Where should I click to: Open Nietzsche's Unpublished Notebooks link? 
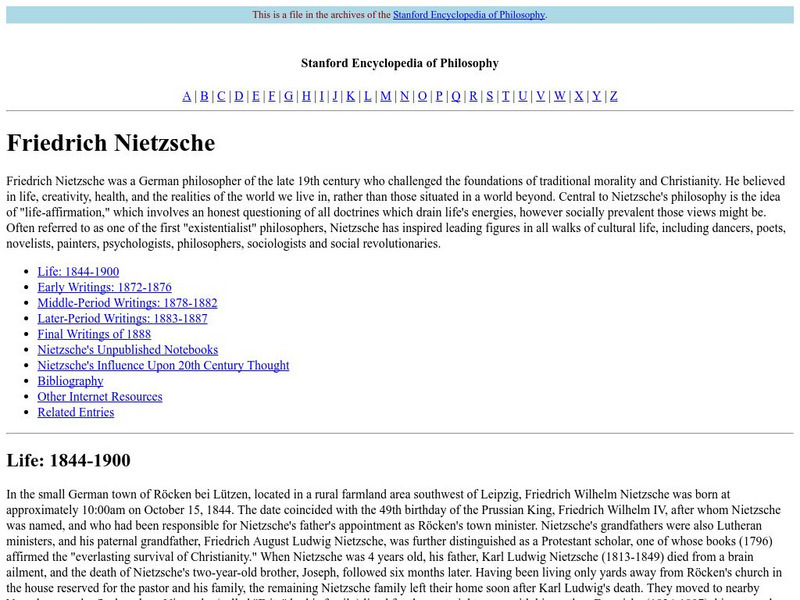128,350
